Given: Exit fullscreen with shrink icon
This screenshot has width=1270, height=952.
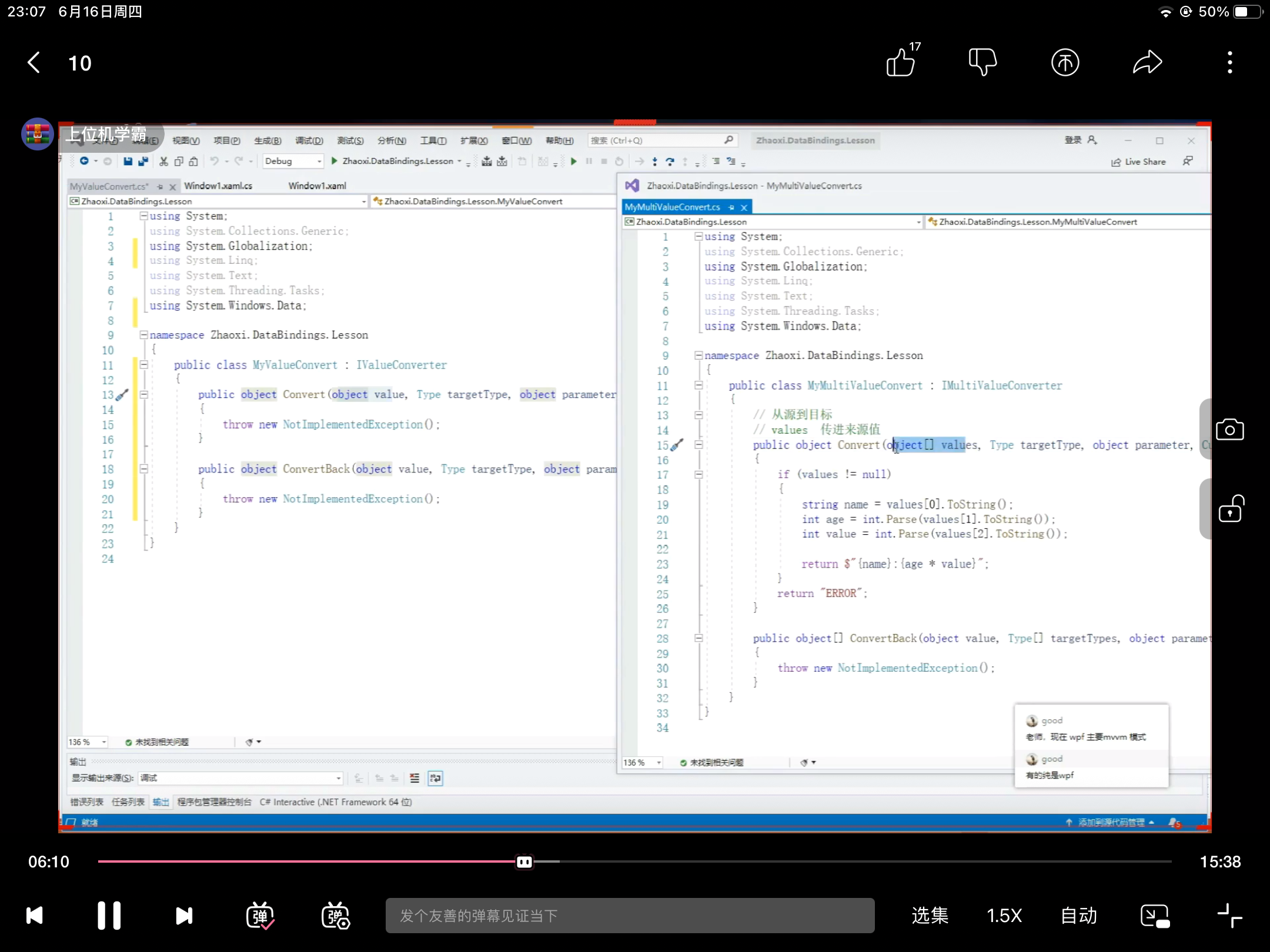Looking at the screenshot, I should [x=1229, y=916].
